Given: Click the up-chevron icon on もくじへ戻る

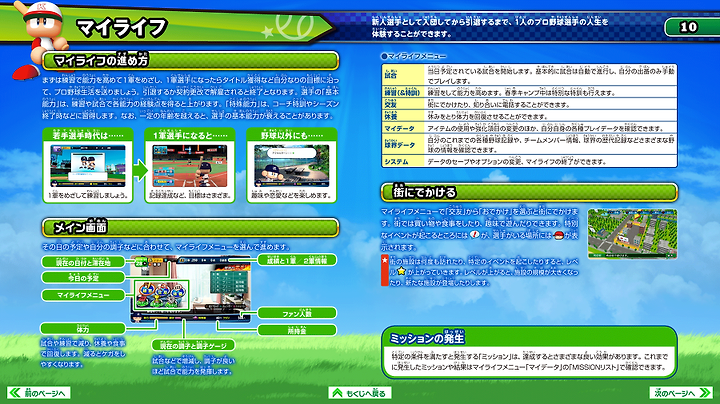Looking at the screenshot, I should [x=338, y=393].
